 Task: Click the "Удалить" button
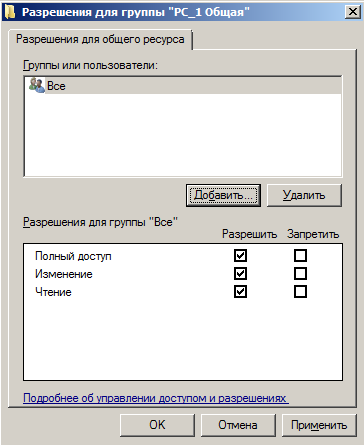[304, 195]
